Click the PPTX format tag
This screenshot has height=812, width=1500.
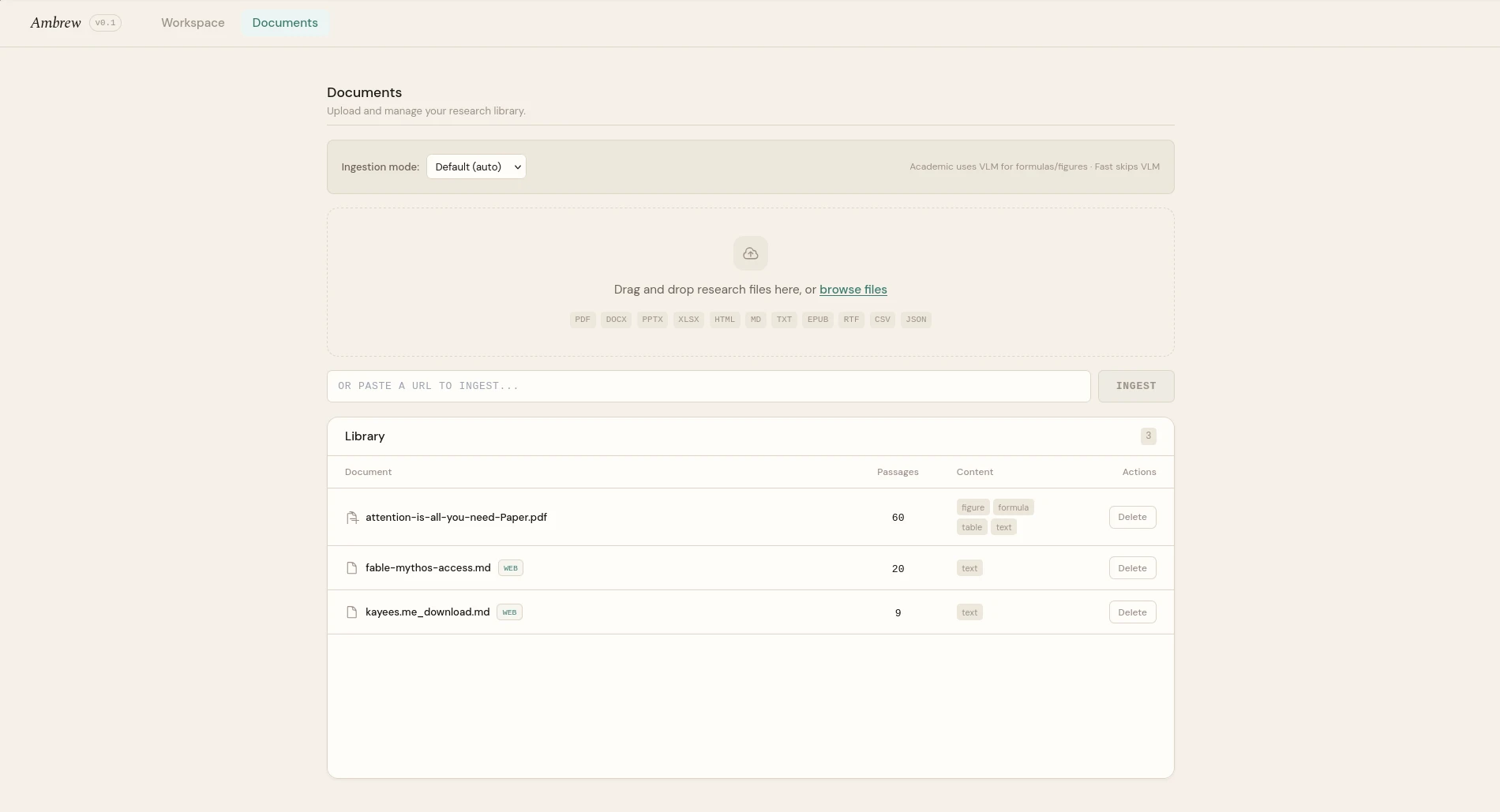pos(652,320)
